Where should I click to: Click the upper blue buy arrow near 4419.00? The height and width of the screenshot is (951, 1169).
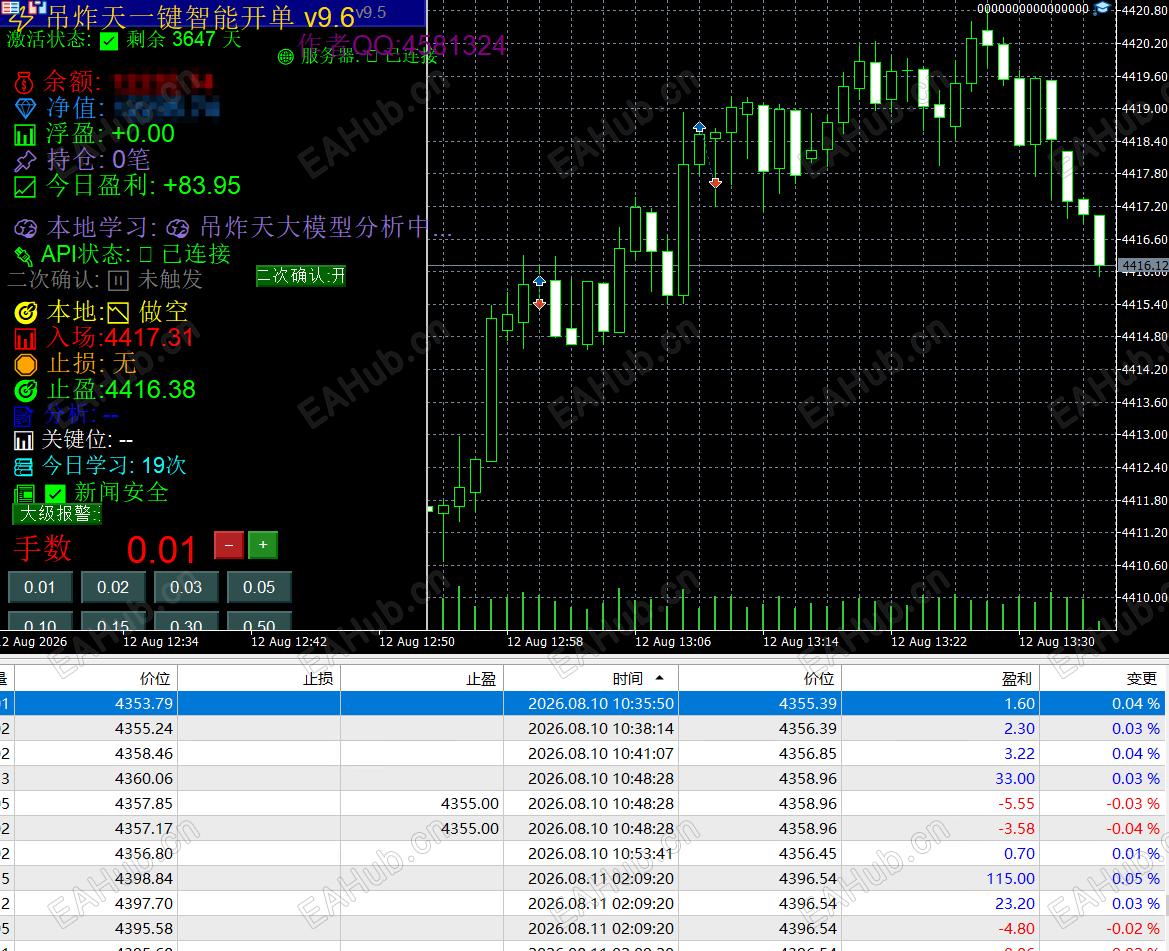point(699,127)
